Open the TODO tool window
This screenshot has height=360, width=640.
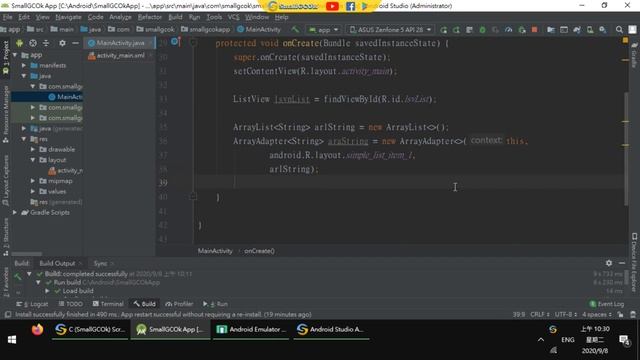pos(71,304)
